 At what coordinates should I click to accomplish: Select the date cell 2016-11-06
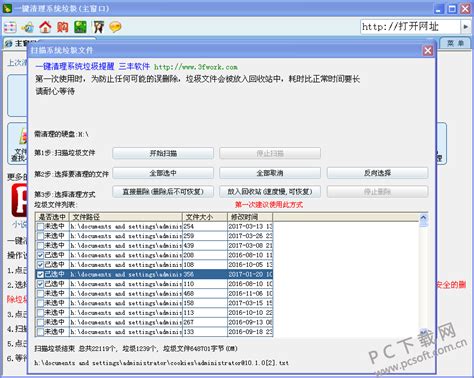pyautogui.click(x=250, y=294)
